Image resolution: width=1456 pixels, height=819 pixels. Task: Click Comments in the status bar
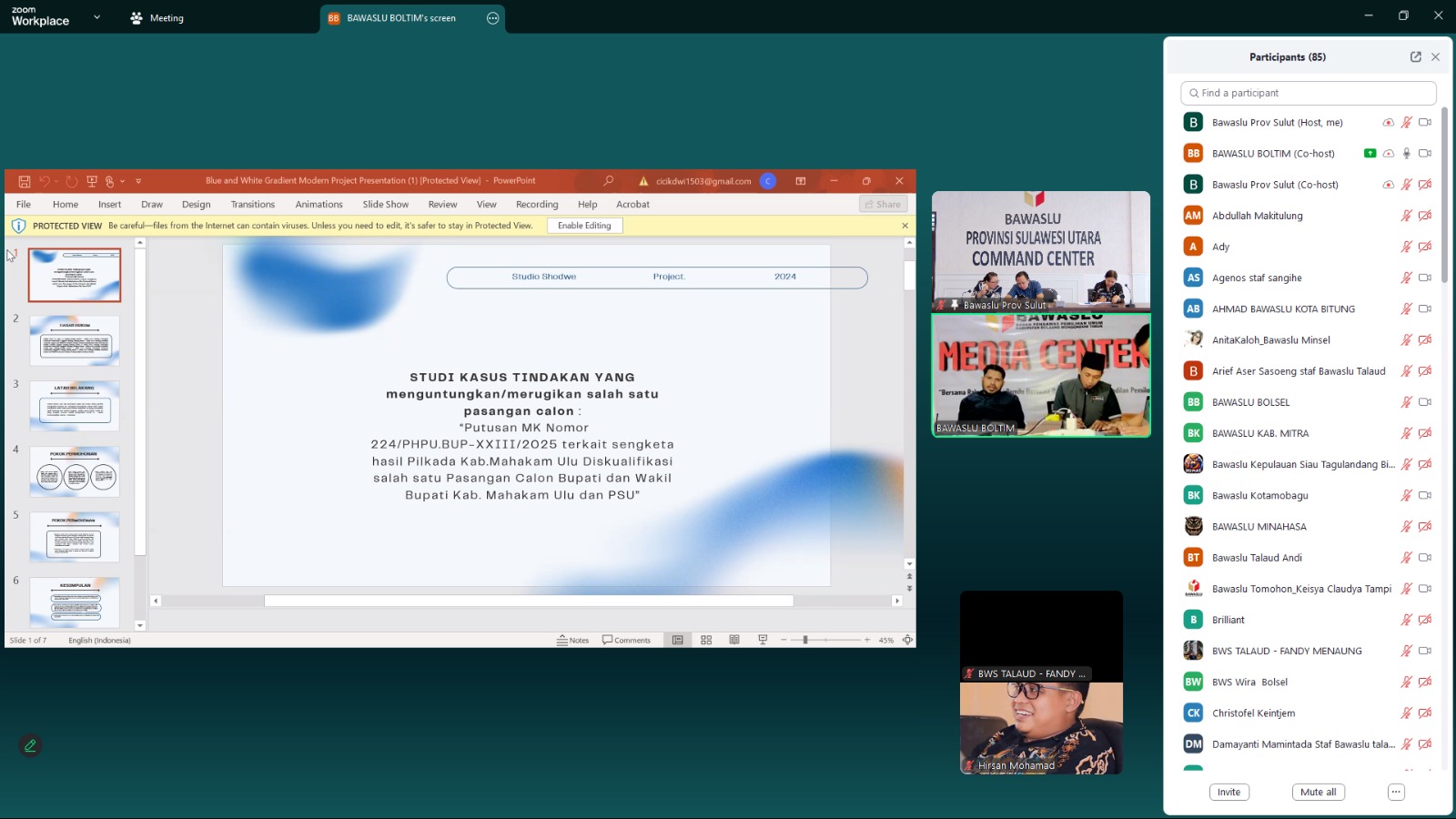pos(626,640)
